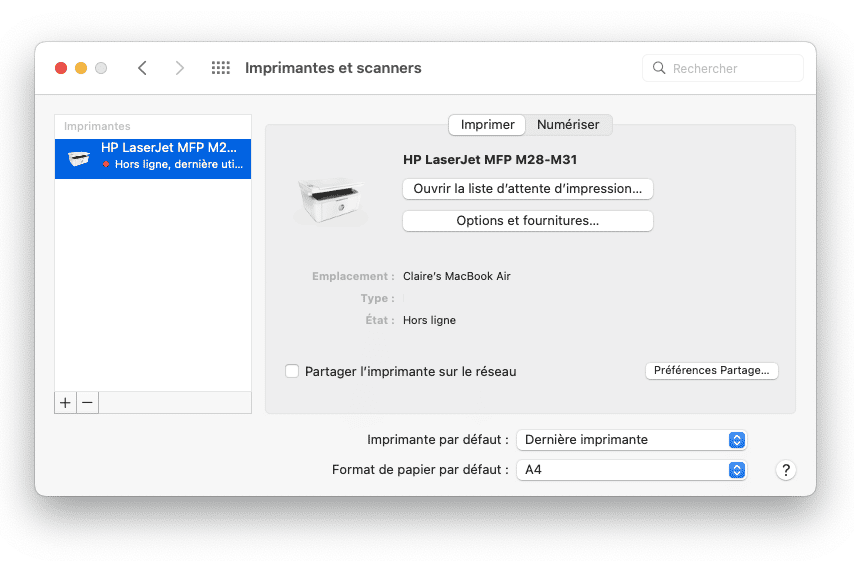The height and width of the screenshot is (561, 854).
Task: Click the Hors ligne status value
Action: 429,320
